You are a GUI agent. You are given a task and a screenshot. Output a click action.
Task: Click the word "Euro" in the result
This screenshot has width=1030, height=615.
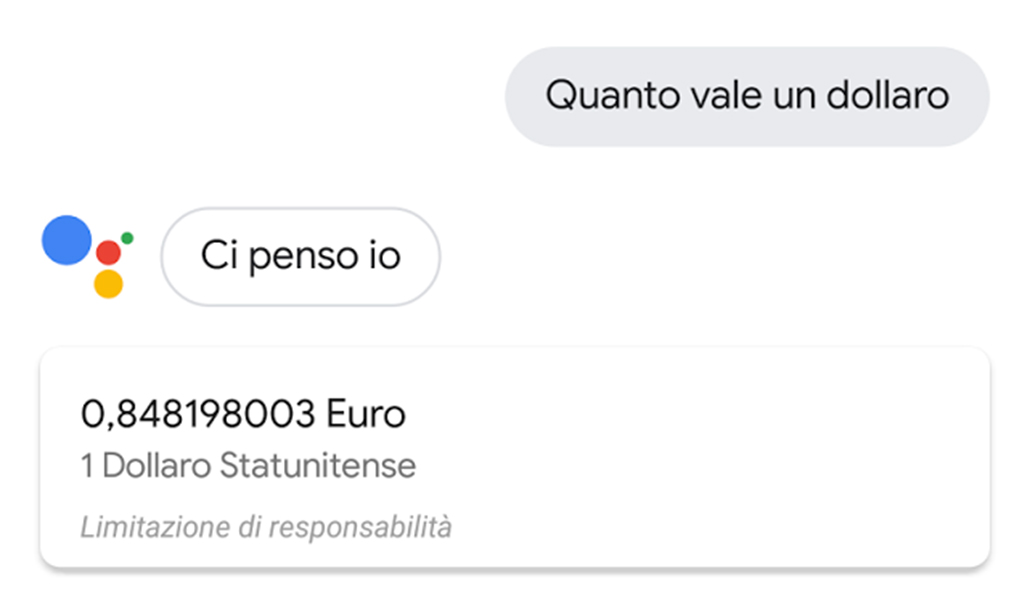367,413
